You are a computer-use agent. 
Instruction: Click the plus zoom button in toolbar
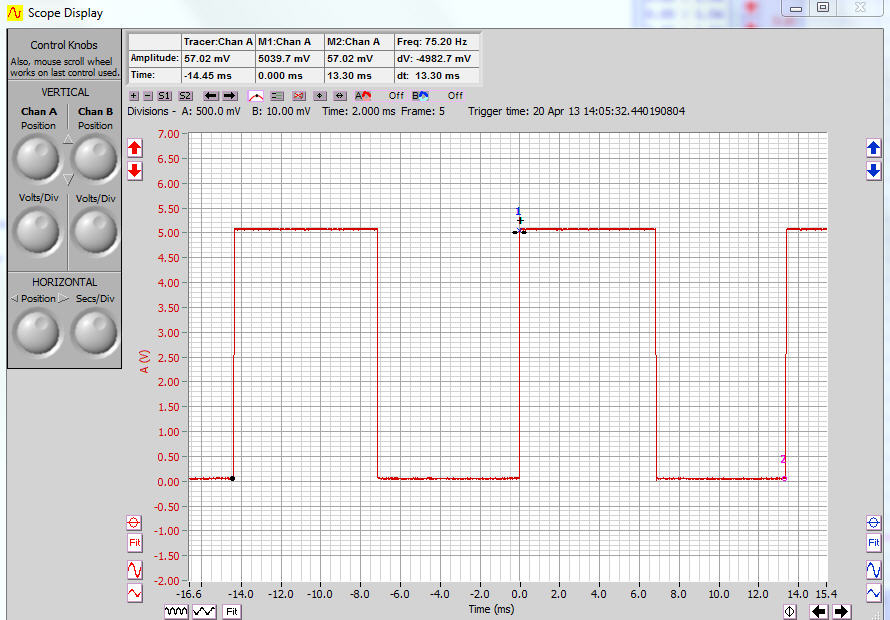coord(135,96)
